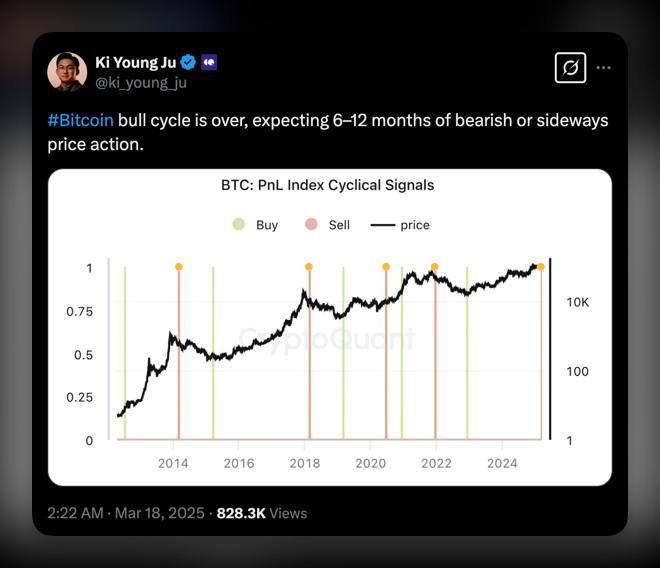Click the mid-2020 sell signal orange marker
This screenshot has width=660, height=568.
pos(386,267)
